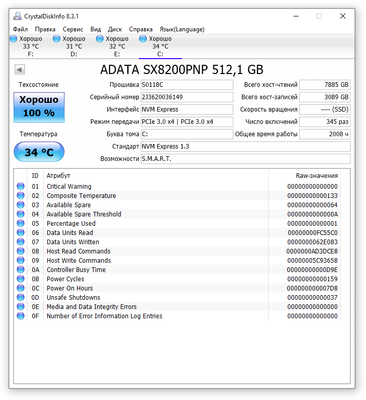Select the F: drive status orb
Image resolution: width=366 pixels, height=400 pixels.
click(14, 39)
